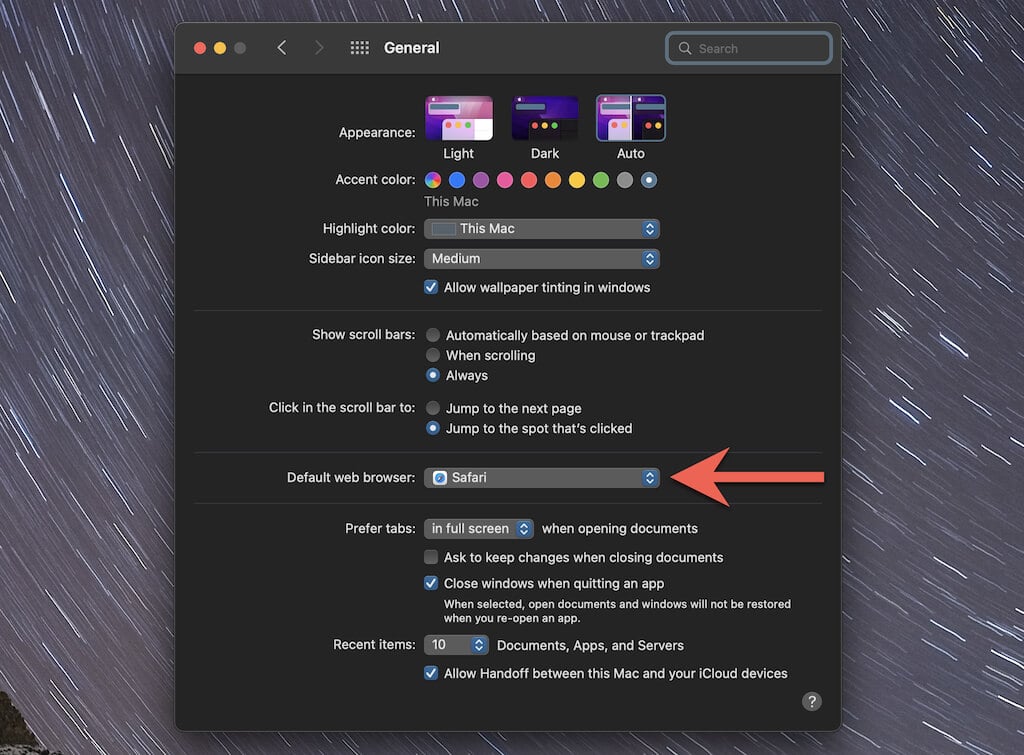Viewport: 1024px width, 755px height.
Task: Select Jump to the spot that's clicked
Action: tap(432, 428)
